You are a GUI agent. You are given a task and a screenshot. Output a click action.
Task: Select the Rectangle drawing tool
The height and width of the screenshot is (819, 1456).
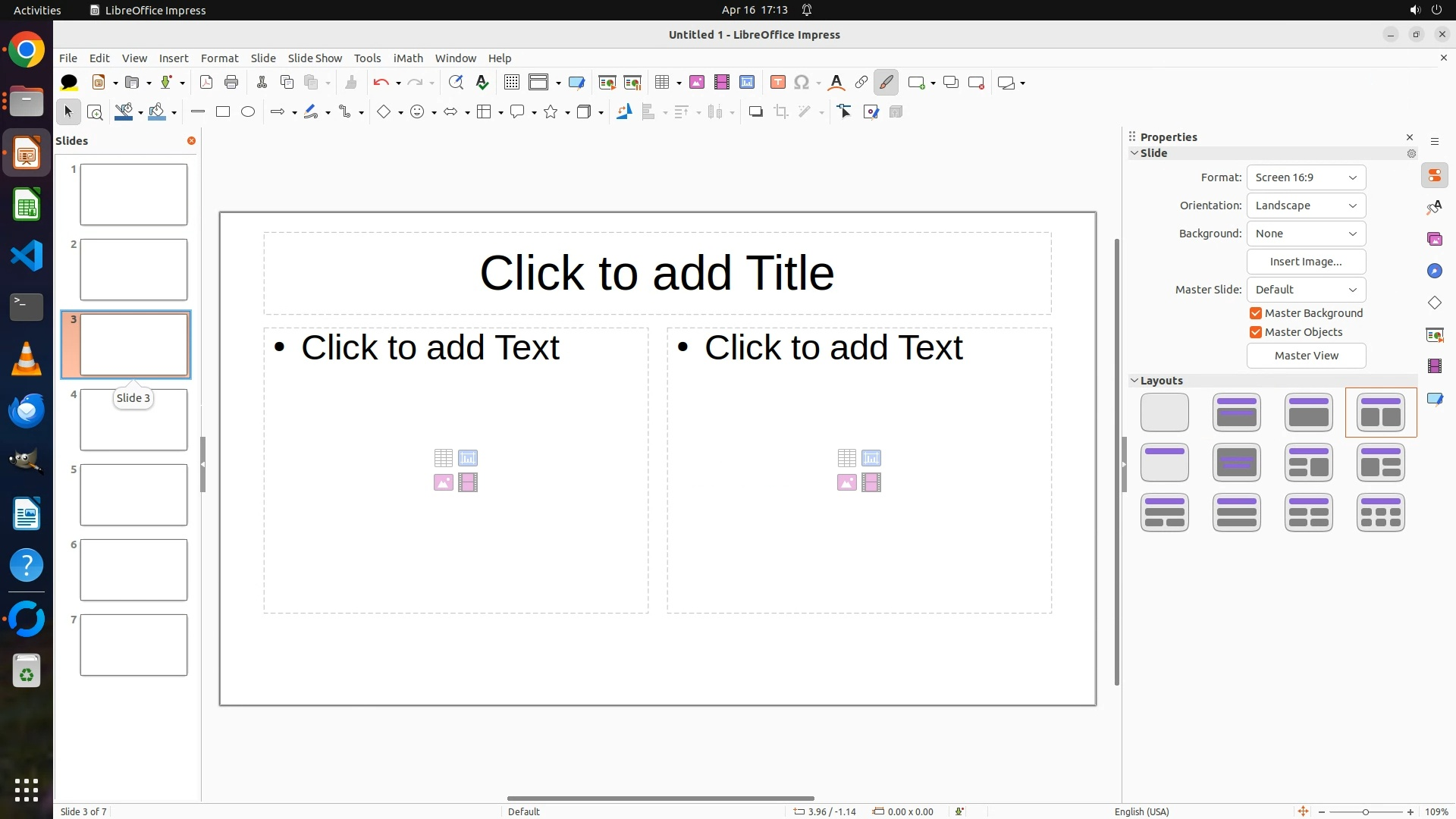pyautogui.click(x=223, y=112)
